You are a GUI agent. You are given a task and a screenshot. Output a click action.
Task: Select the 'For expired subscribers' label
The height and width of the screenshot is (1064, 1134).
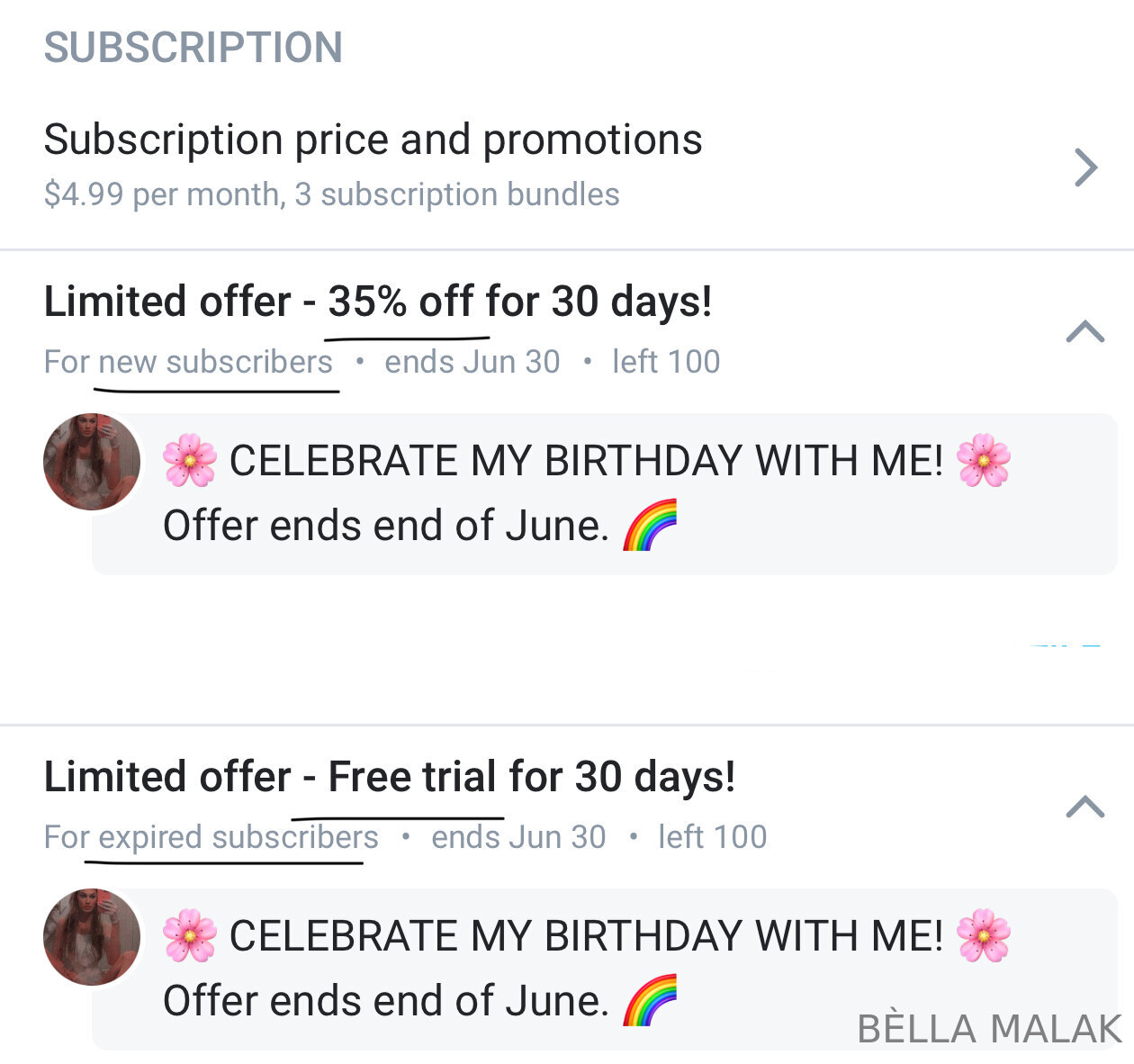(211, 837)
